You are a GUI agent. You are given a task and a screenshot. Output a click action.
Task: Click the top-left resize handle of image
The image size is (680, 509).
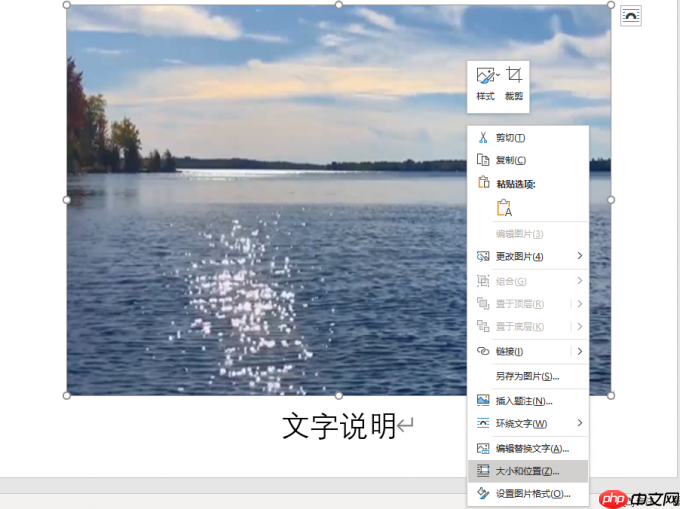coord(66,5)
